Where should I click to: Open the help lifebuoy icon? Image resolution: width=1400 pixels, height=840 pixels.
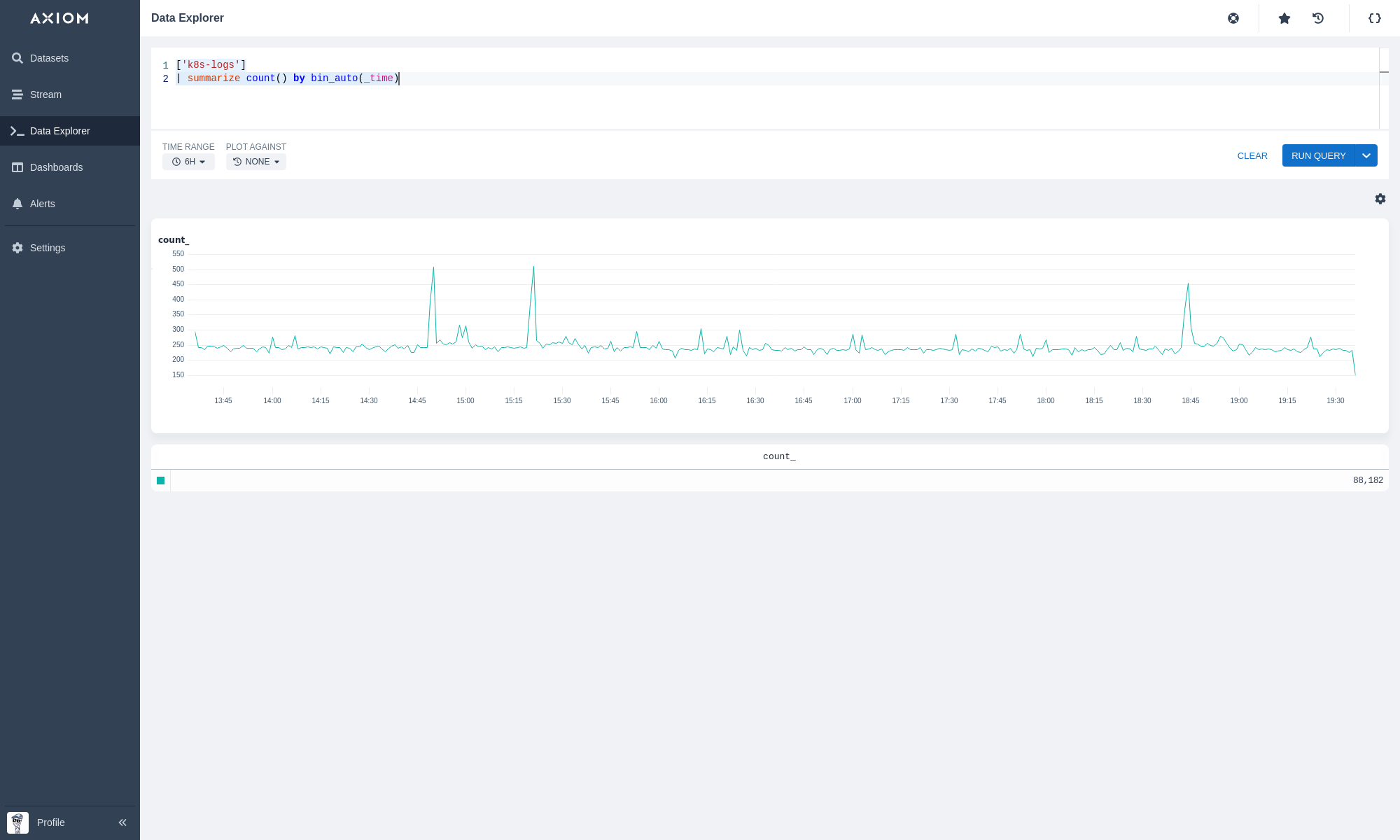[1233, 18]
